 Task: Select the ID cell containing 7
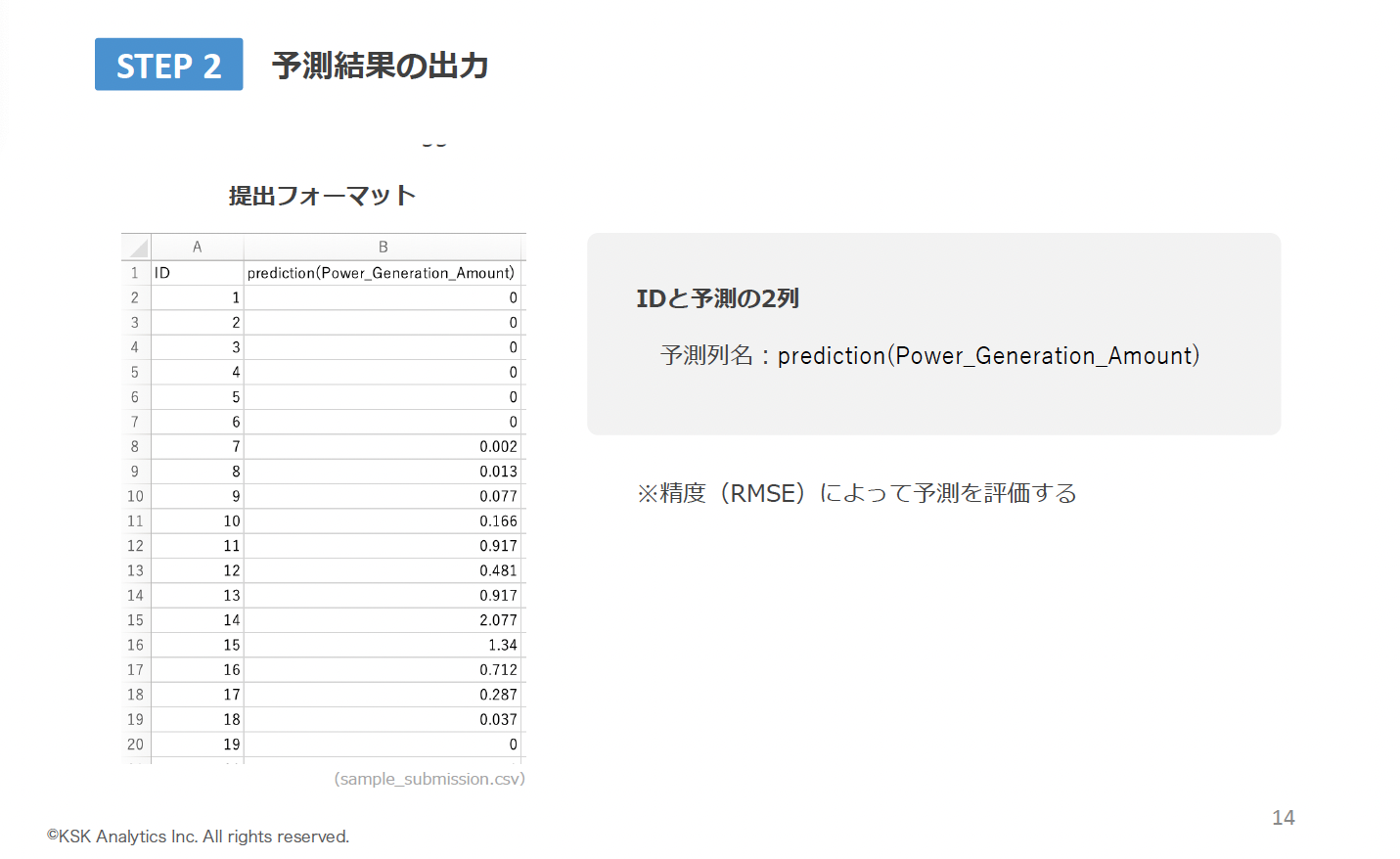[197, 446]
